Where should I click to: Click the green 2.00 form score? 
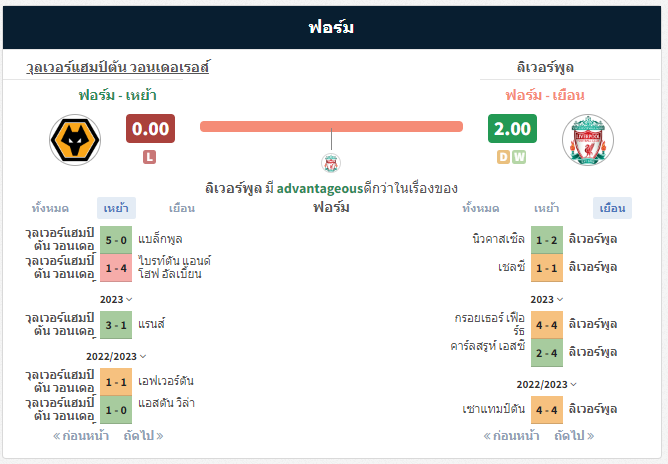tap(512, 128)
